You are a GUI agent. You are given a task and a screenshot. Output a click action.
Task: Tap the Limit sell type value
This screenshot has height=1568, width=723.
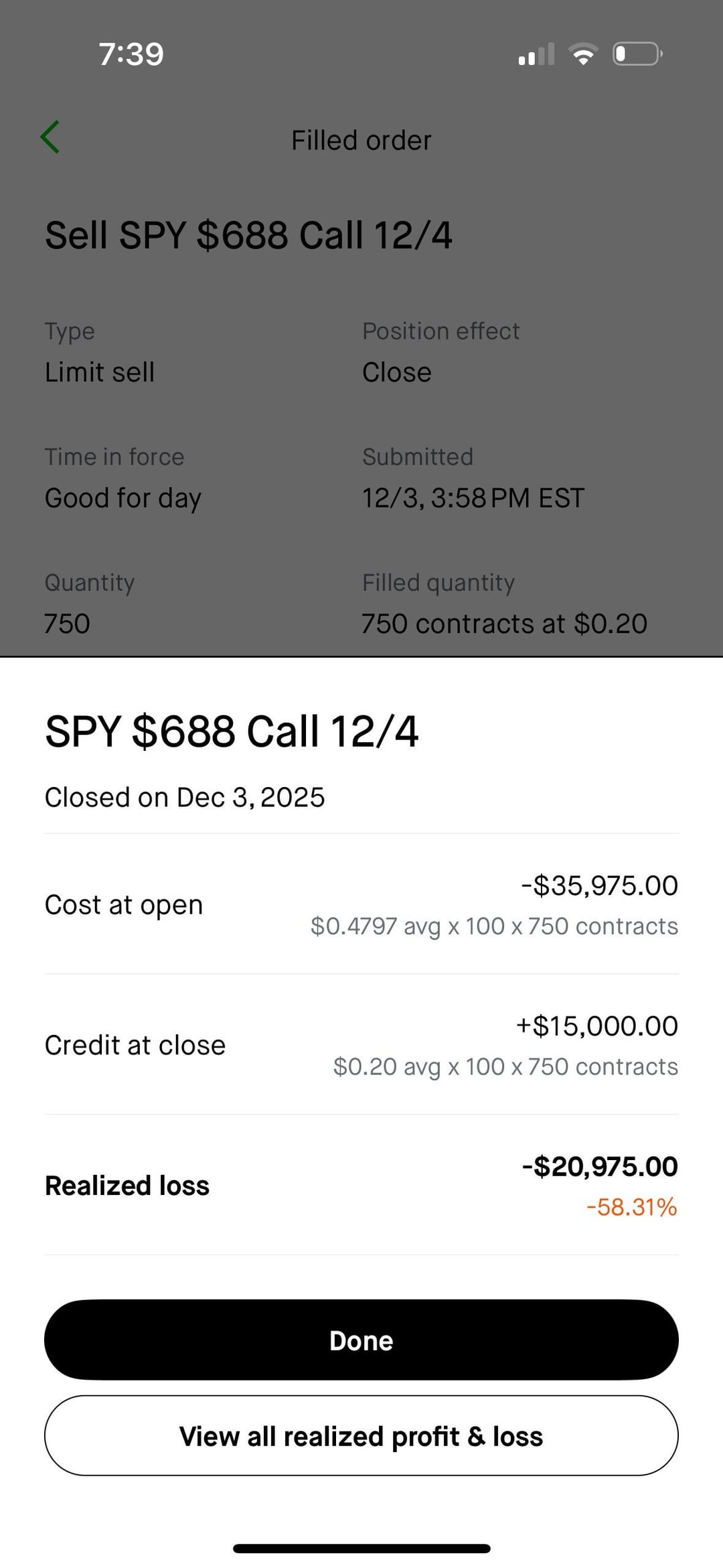100,372
